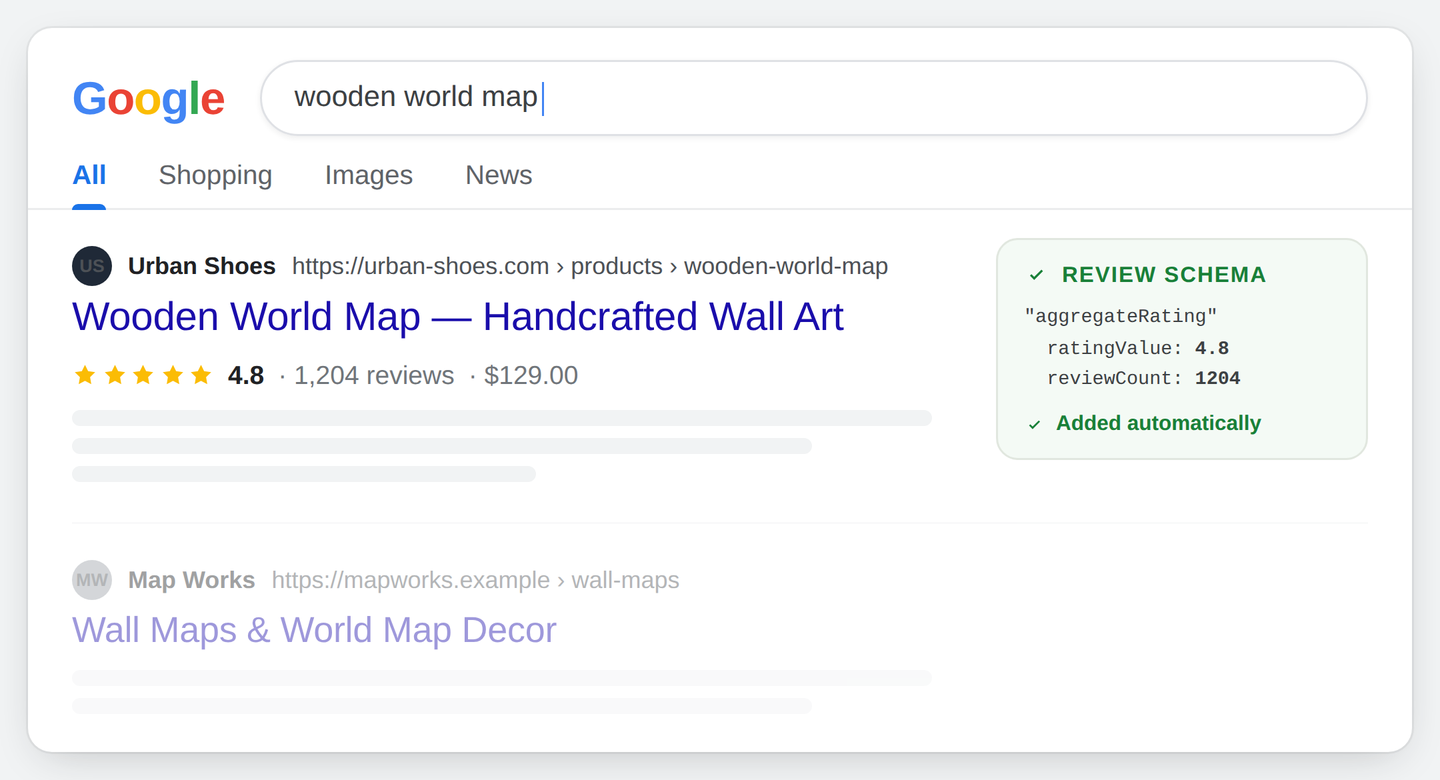This screenshot has height=780, width=1440.
Task: Click the reviewCount: 1204 line
Action: coord(1144,378)
